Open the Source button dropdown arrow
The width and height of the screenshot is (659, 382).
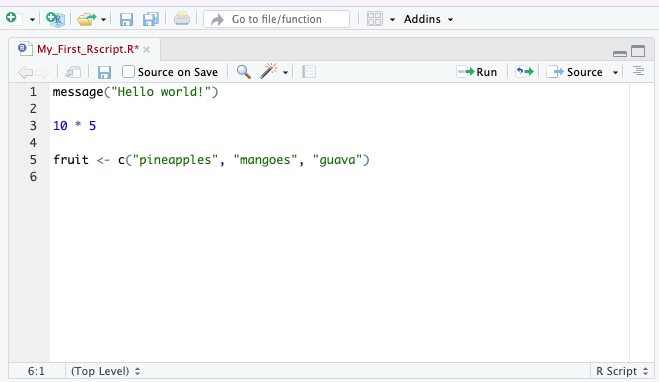[615, 72]
